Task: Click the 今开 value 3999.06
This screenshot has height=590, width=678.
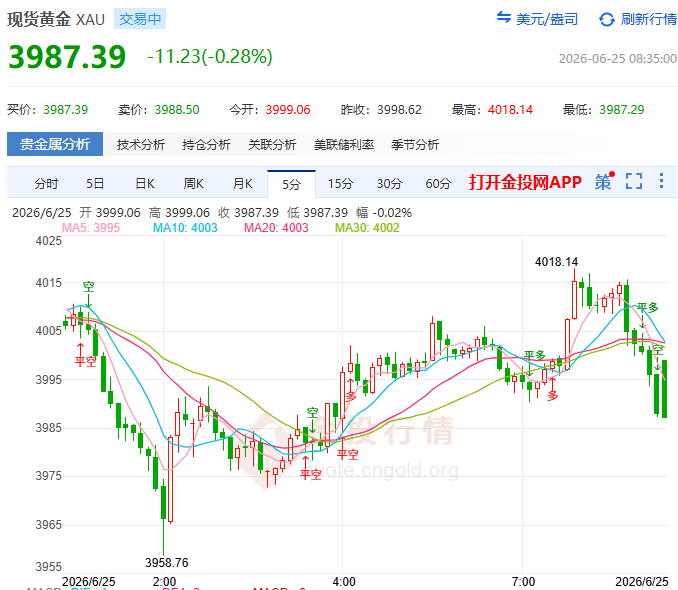Action: (x=288, y=110)
